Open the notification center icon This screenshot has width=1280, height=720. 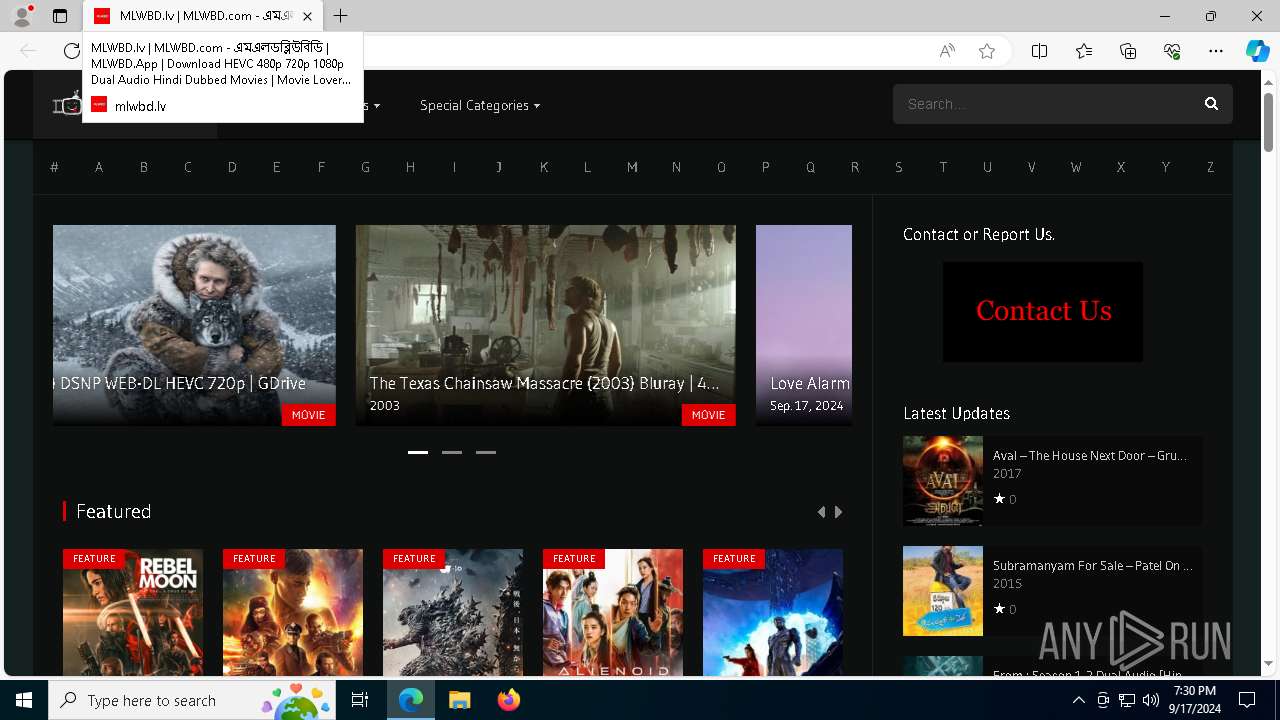tap(1247, 700)
